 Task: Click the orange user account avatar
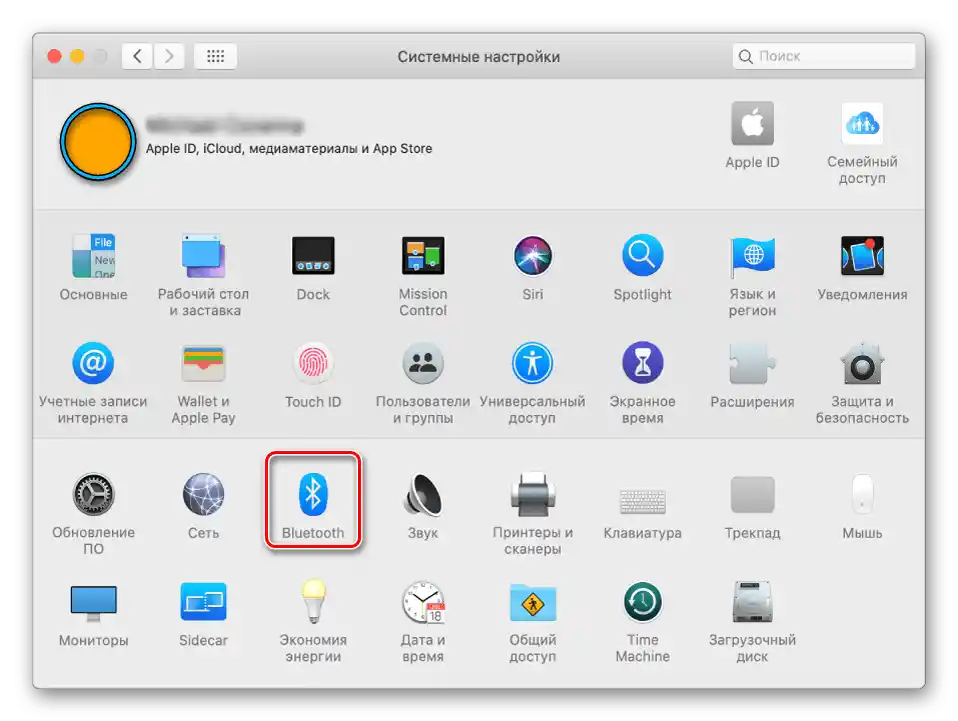point(98,142)
